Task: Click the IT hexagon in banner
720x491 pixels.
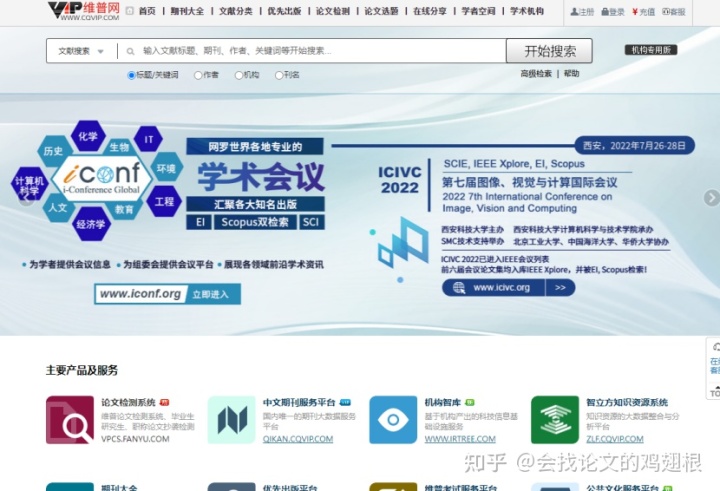Action: (x=148, y=140)
